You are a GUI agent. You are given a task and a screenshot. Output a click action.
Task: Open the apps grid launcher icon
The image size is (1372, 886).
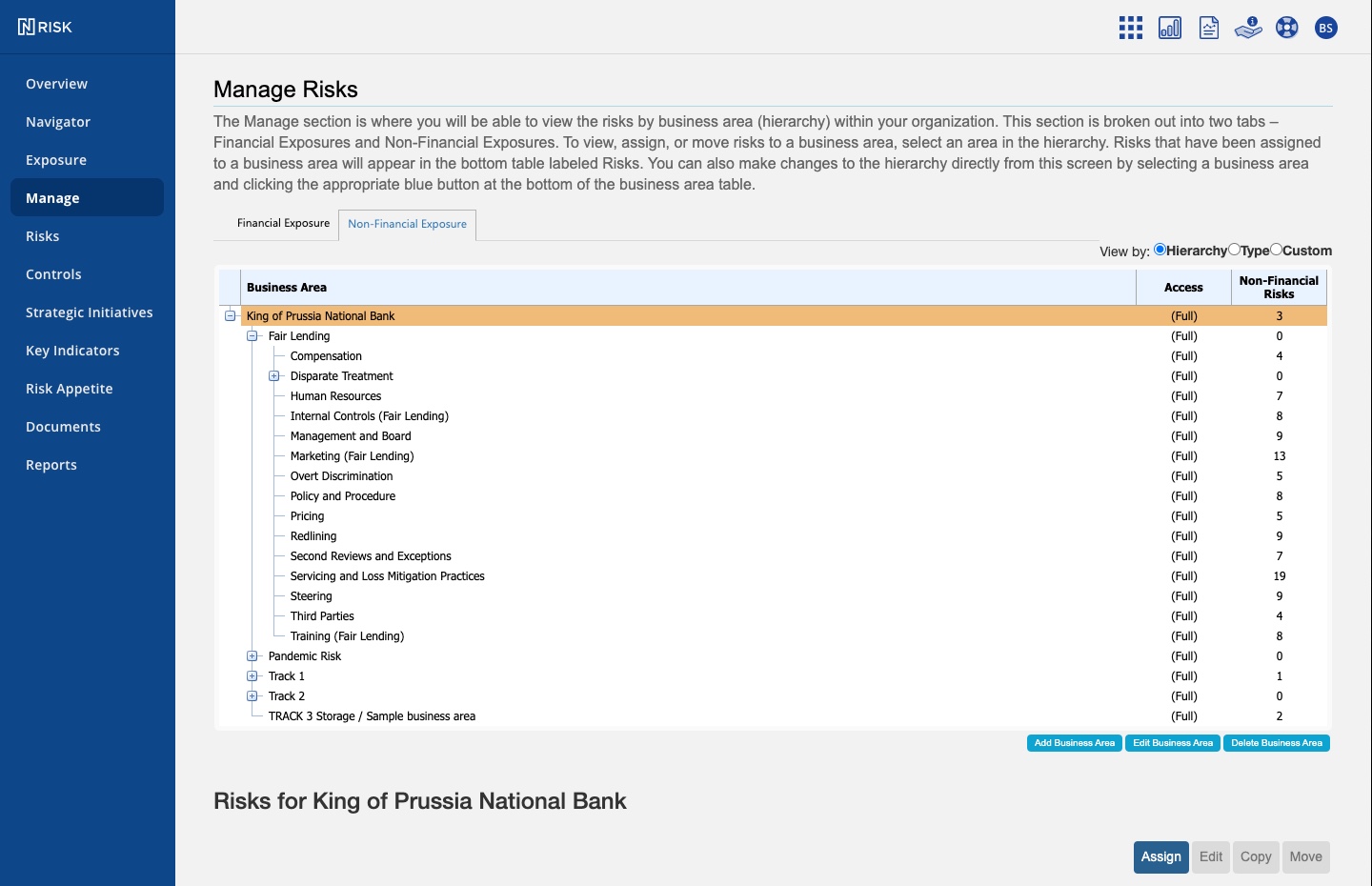pyautogui.click(x=1131, y=28)
